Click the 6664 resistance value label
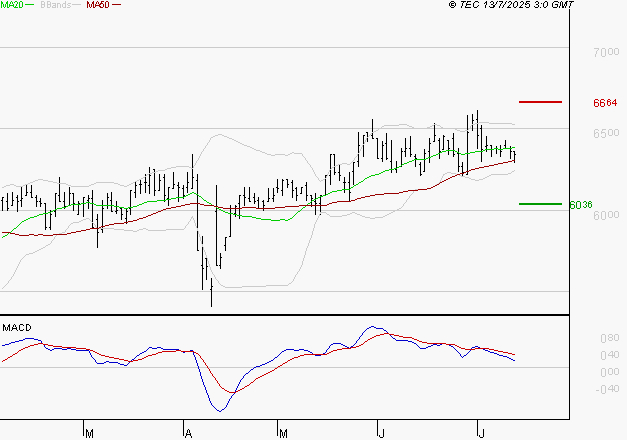The height and width of the screenshot is (440, 627). pyautogui.click(x=604, y=103)
